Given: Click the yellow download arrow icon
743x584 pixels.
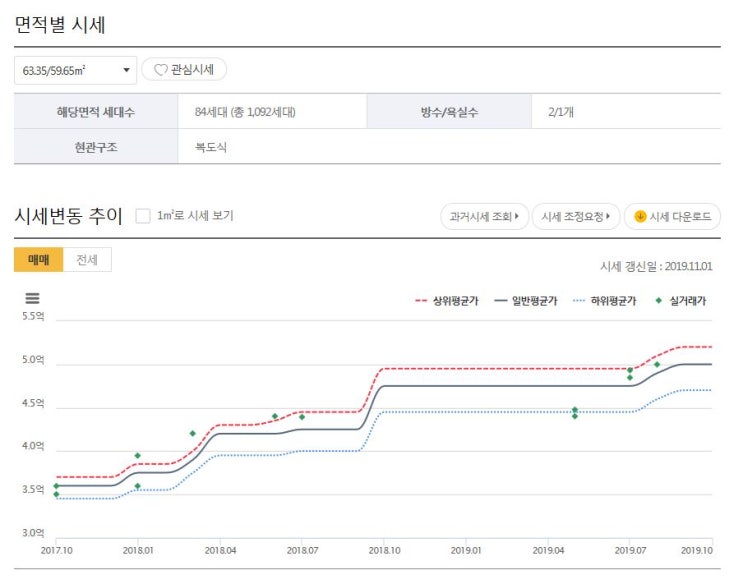Looking at the screenshot, I should click(x=640, y=216).
